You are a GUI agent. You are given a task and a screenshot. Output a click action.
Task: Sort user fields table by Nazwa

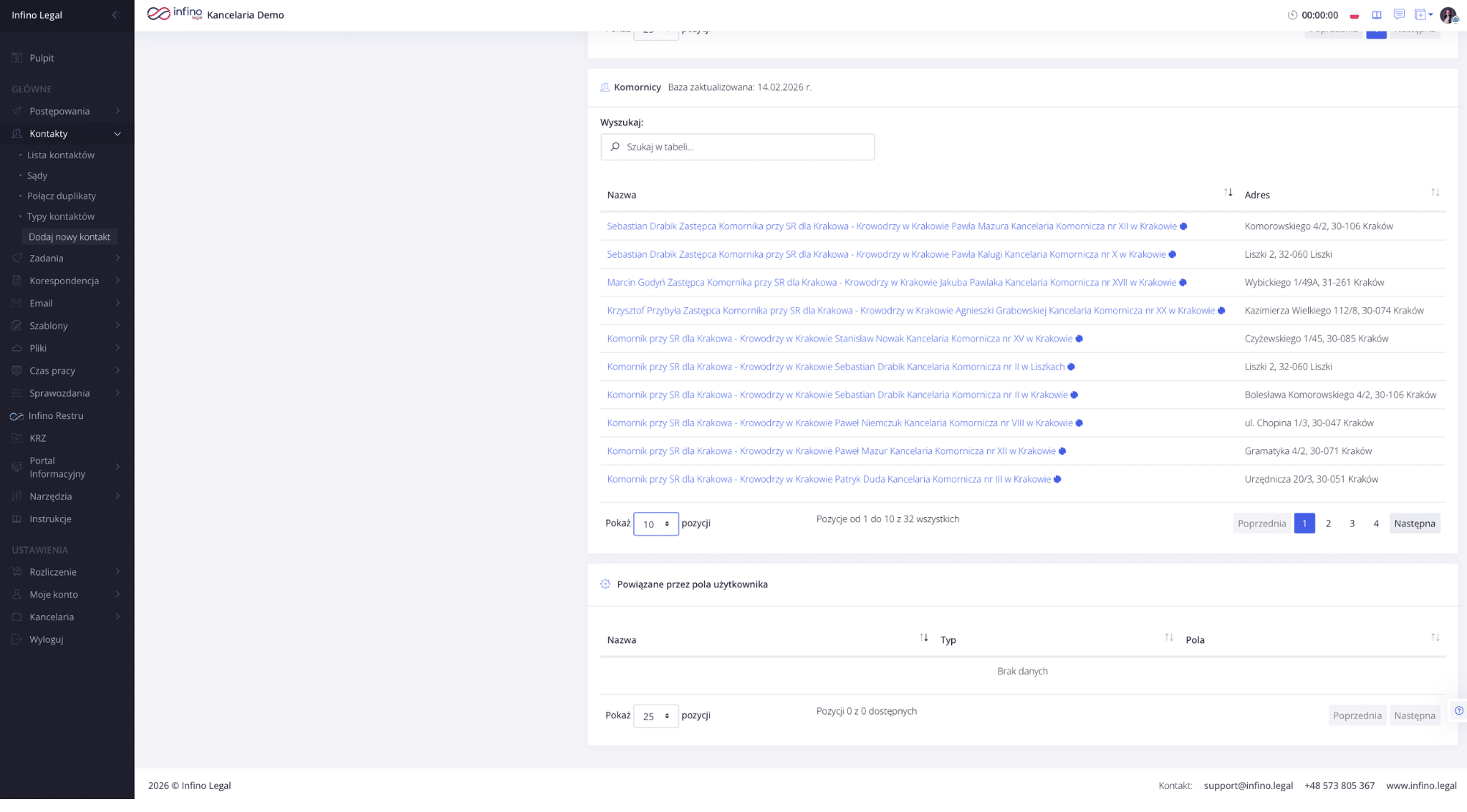pos(924,638)
